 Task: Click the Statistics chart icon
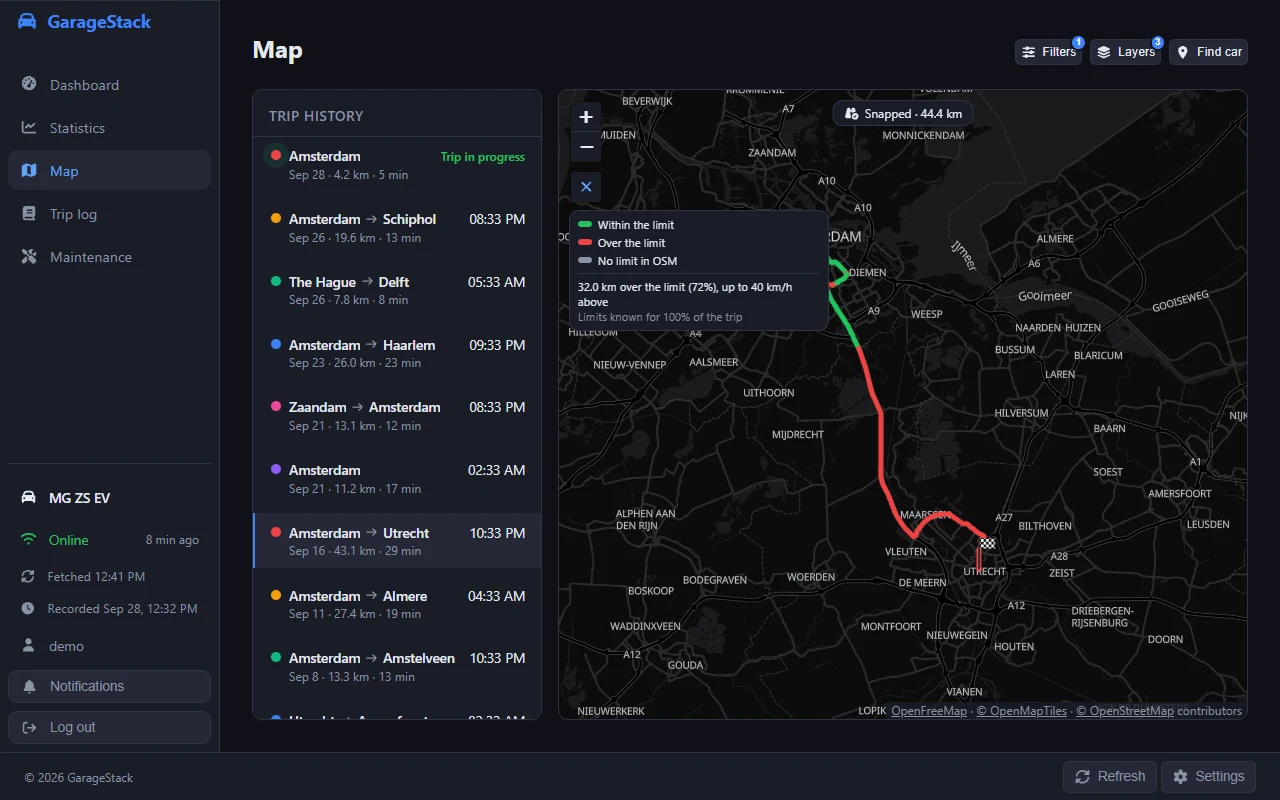coord(29,128)
